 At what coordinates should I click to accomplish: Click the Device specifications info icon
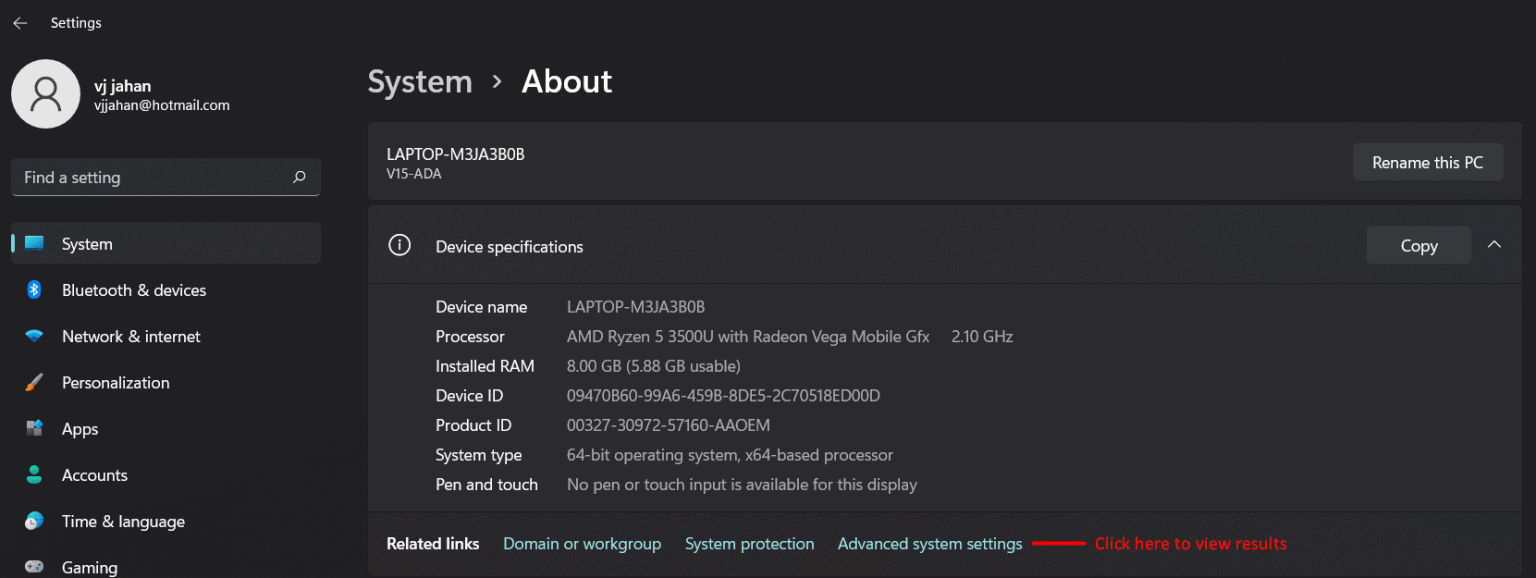400,244
